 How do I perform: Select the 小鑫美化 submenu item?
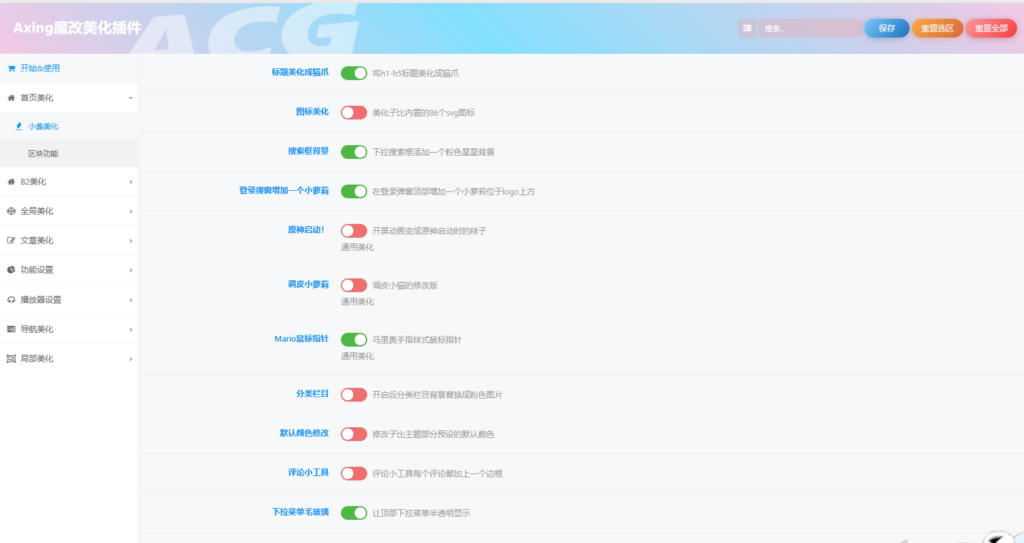[43, 126]
